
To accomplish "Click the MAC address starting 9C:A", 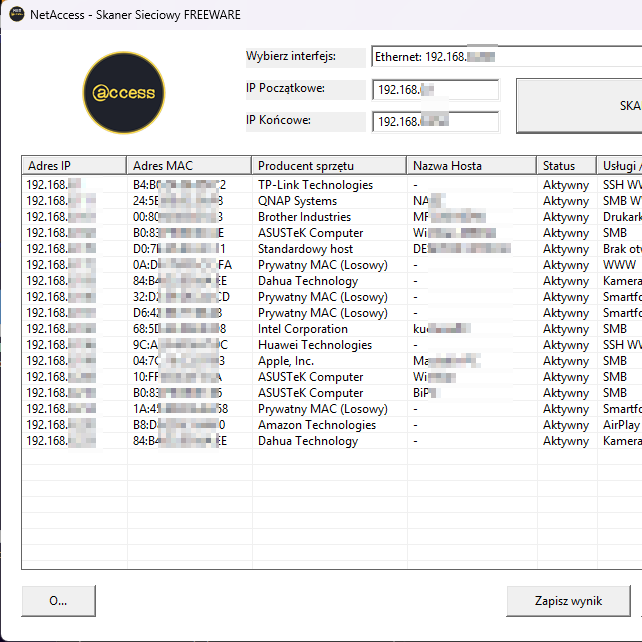I will (180, 344).
